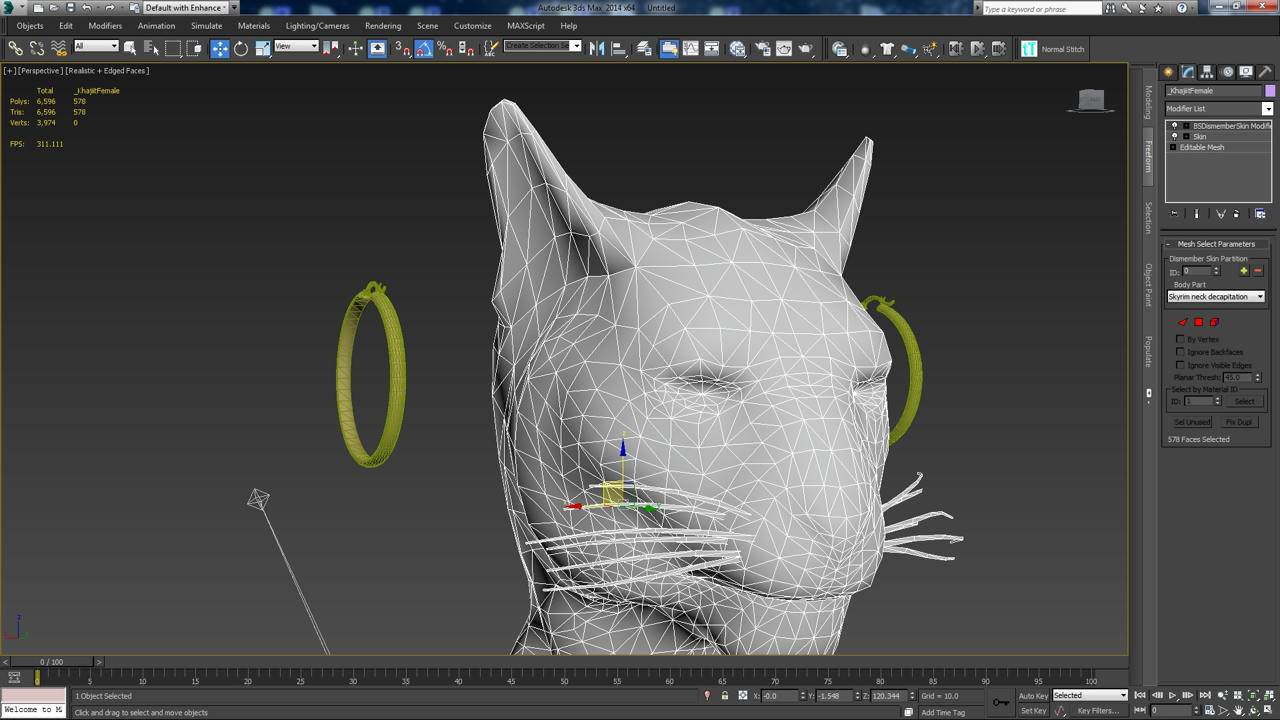Click Configure Modifier Sets icon
The height and width of the screenshot is (720, 1280).
[x=1260, y=214]
